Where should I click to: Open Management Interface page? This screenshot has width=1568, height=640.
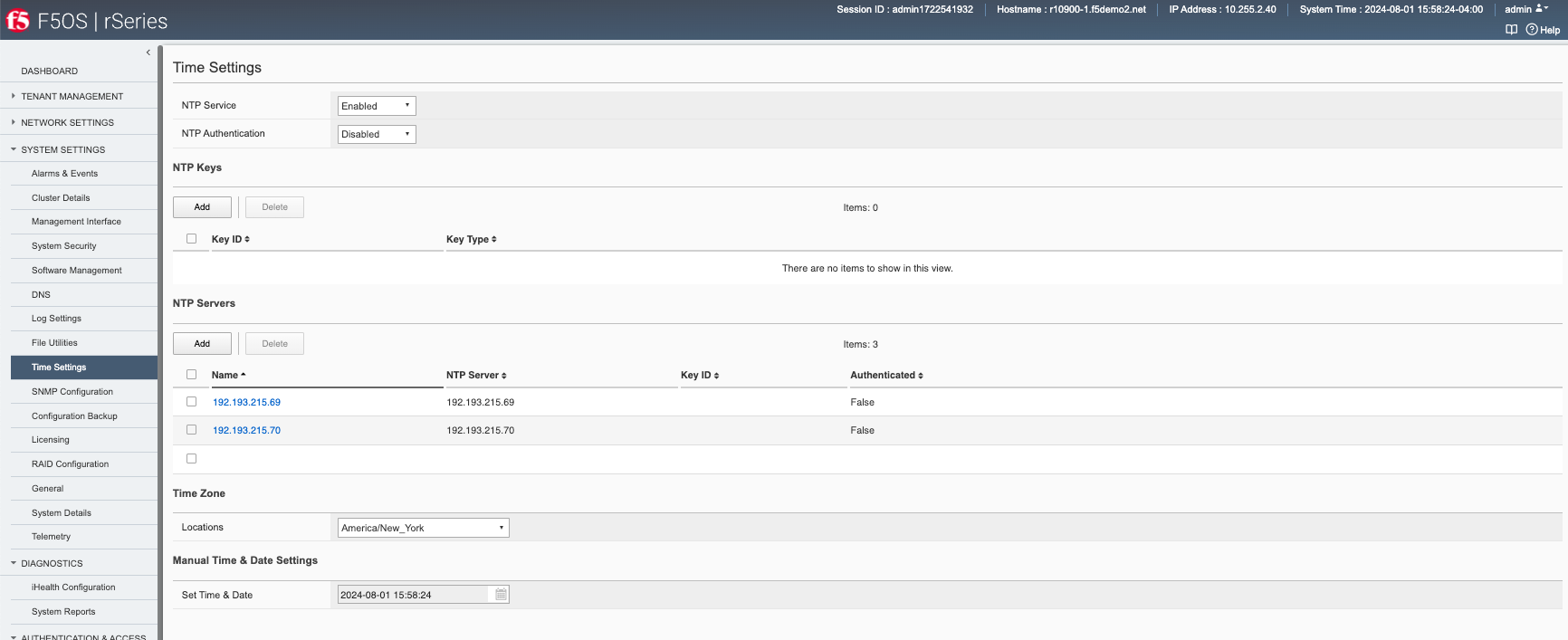(x=76, y=222)
